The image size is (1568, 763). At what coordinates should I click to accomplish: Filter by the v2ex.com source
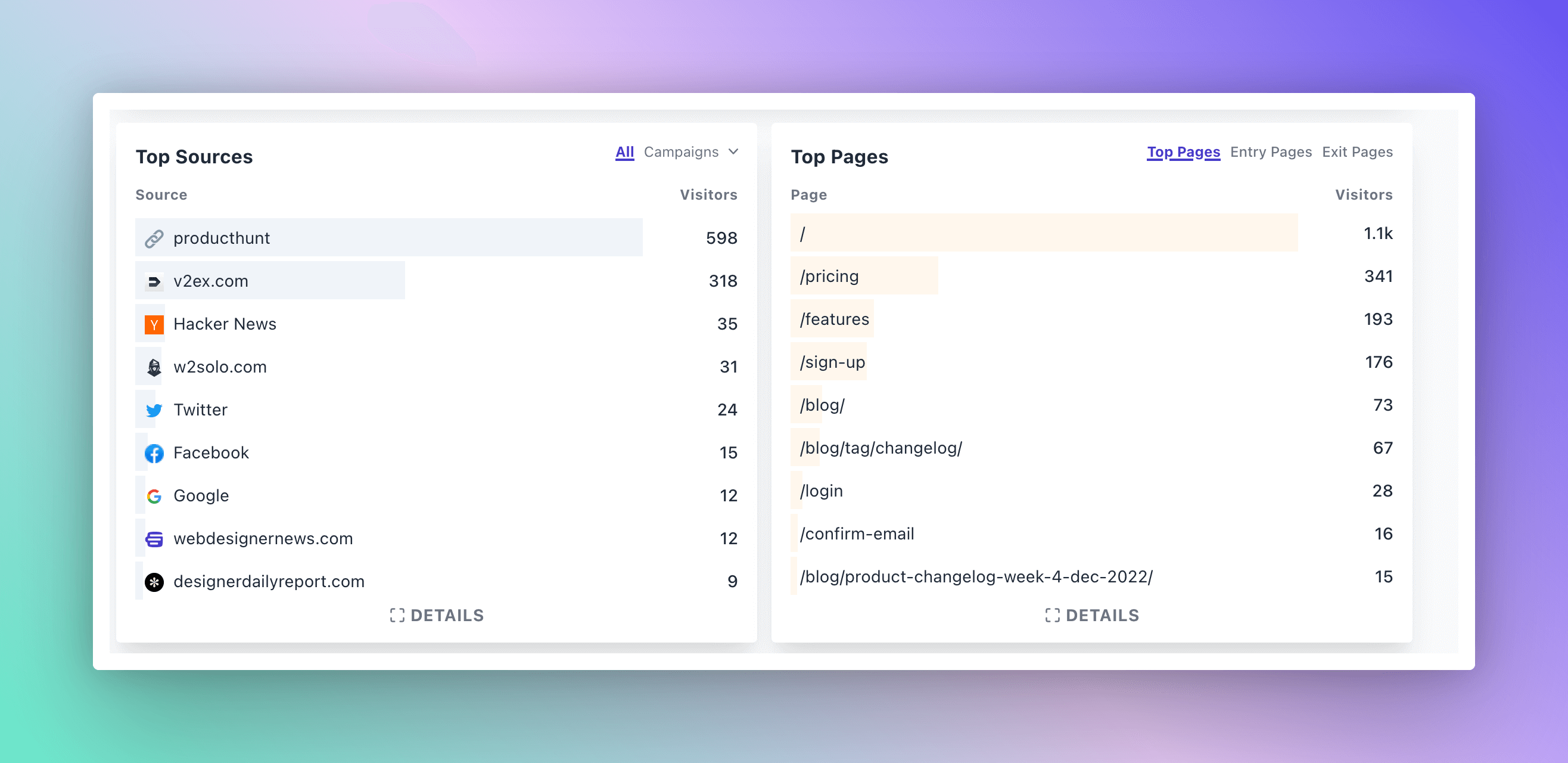coord(211,281)
